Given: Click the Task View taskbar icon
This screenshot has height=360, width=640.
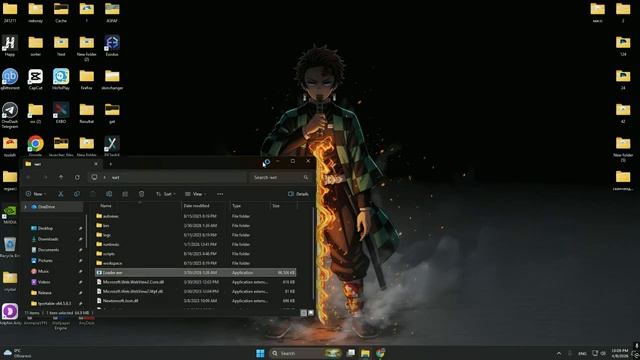Looking at the screenshot, I should 351,353.
